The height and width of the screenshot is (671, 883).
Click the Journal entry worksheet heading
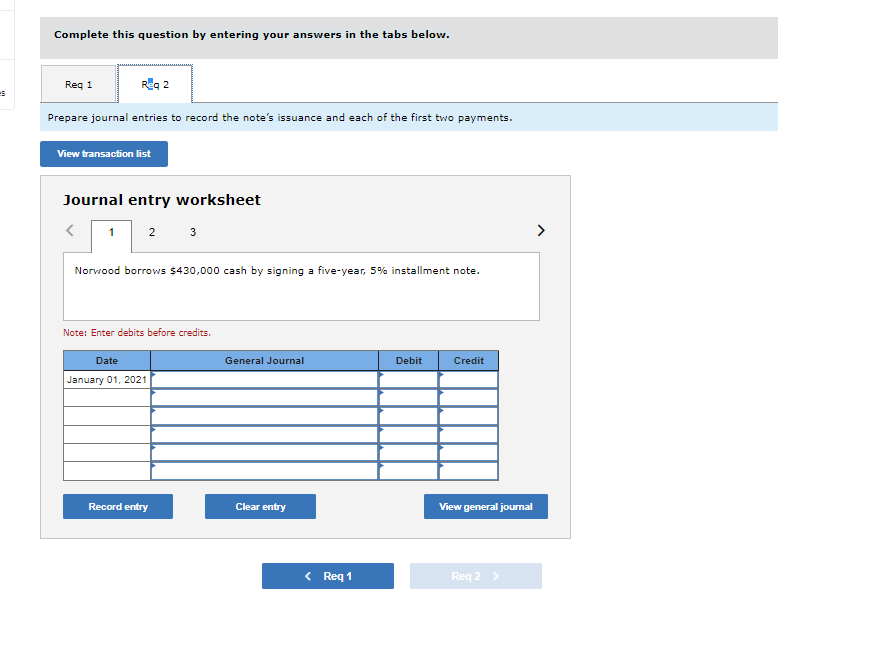[162, 200]
